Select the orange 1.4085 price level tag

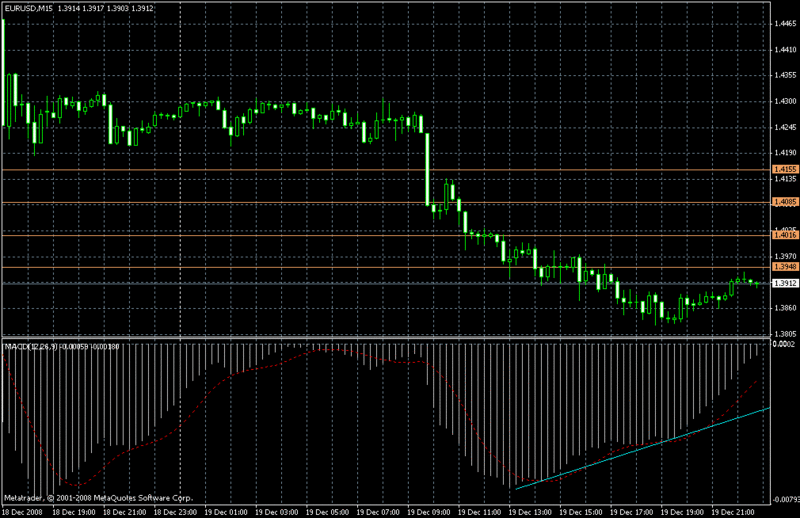tap(783, 202)
